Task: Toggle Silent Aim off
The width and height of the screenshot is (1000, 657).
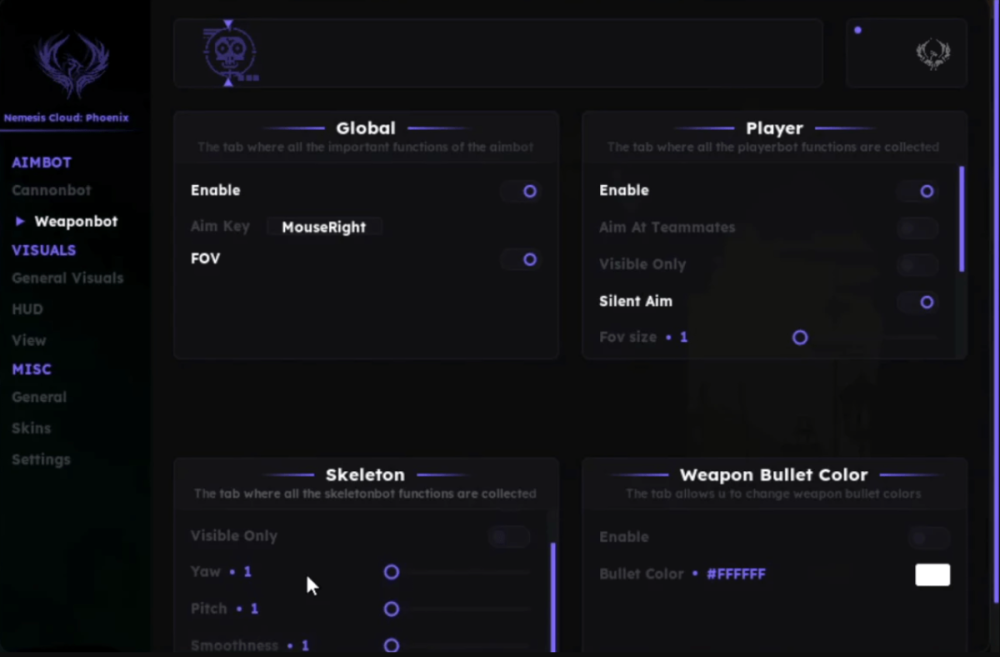Action: point(927,301)
